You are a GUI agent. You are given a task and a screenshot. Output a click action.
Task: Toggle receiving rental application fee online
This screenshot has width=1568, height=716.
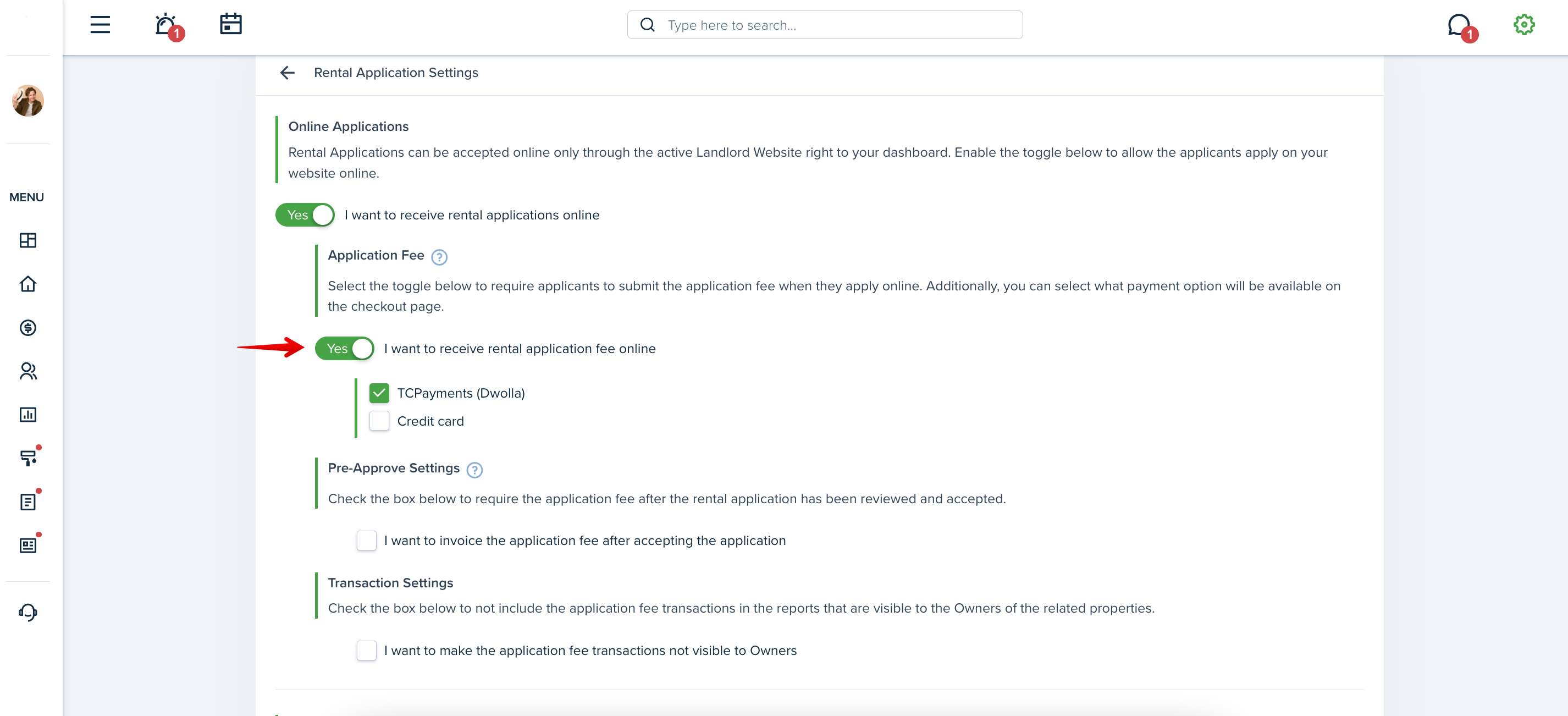point(345,348)
